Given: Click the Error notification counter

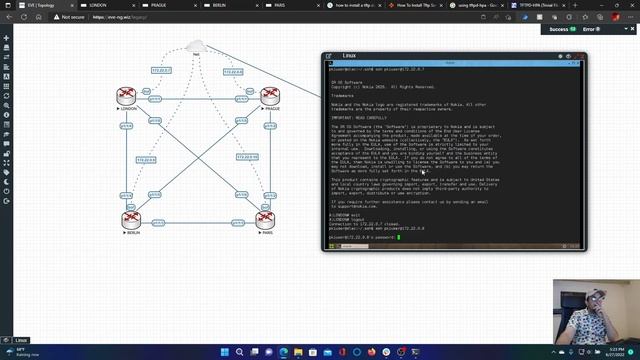Looking at the screenshot, I should point(591,29).
